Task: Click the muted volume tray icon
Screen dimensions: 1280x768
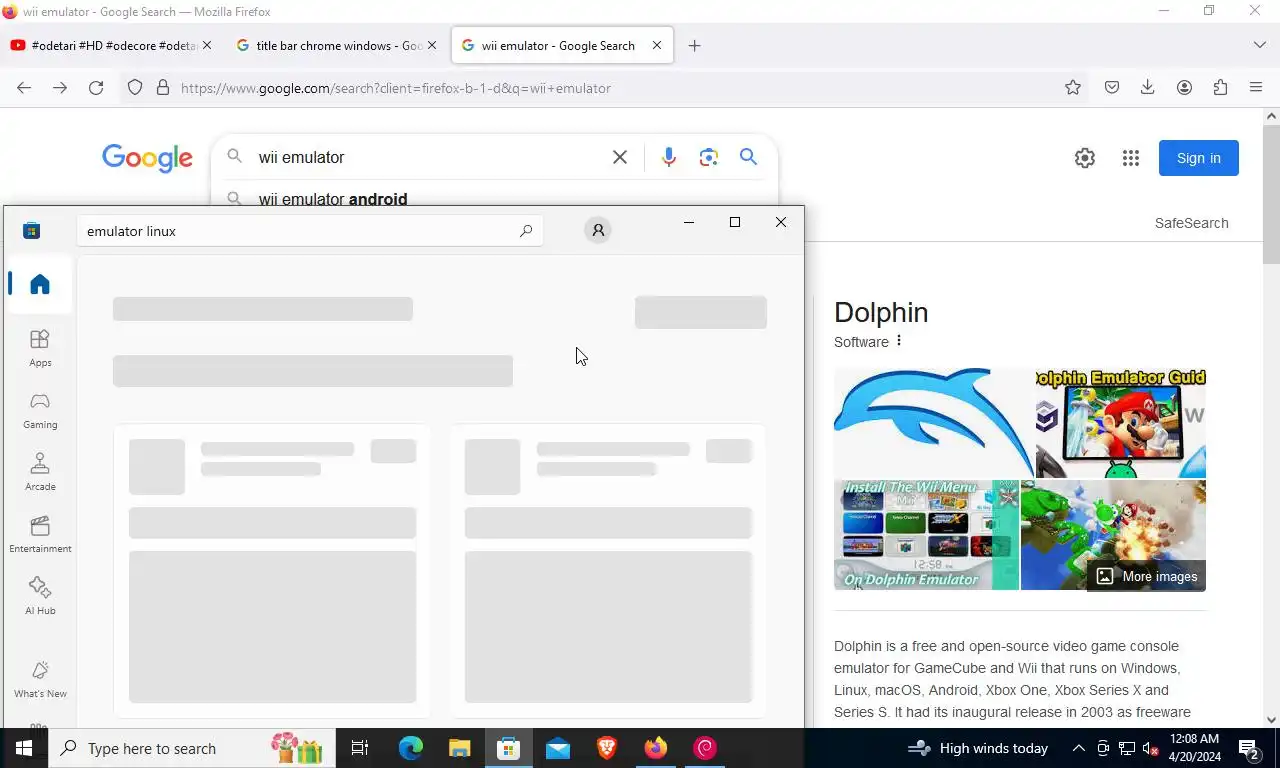Action: click(x=1151, y=748)
